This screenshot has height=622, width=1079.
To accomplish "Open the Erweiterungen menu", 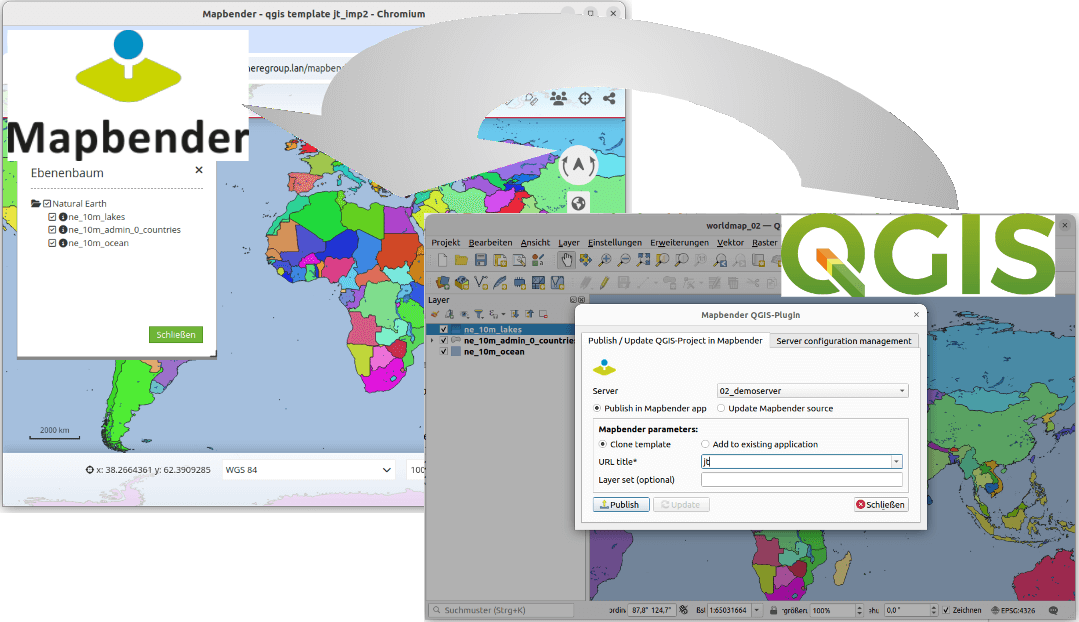I will click(x=679, y=243).
